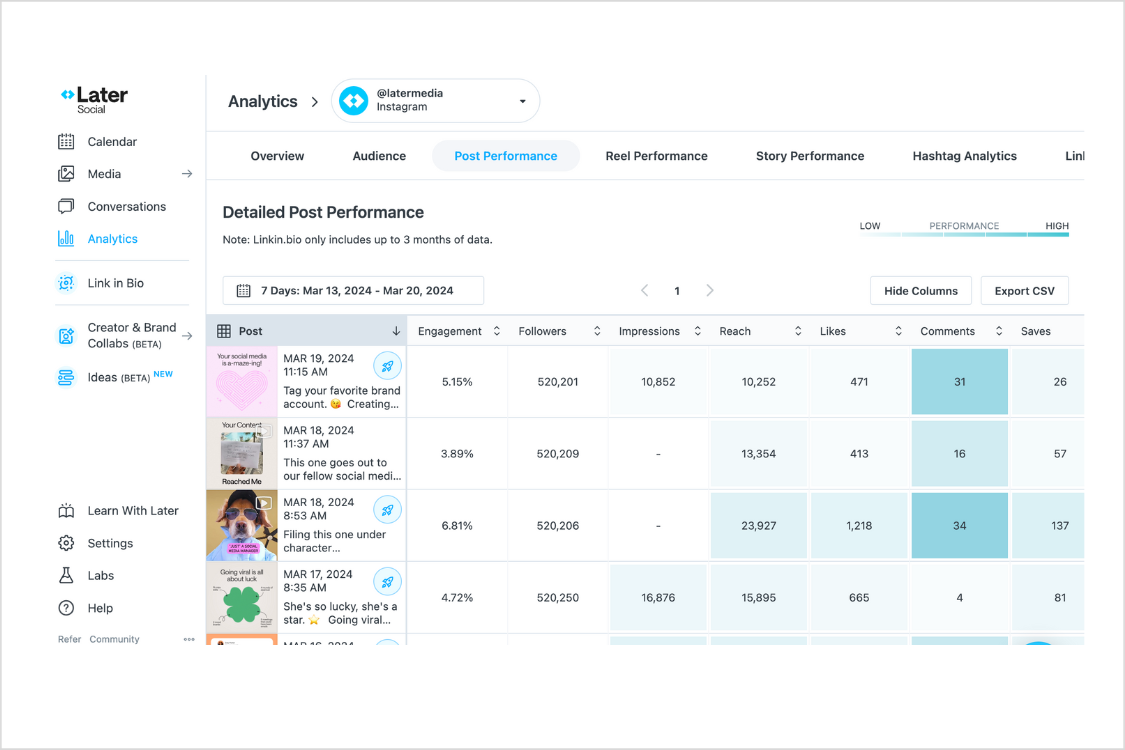
Task: Open the Audience tab
Action: click(x=379, y=156)
